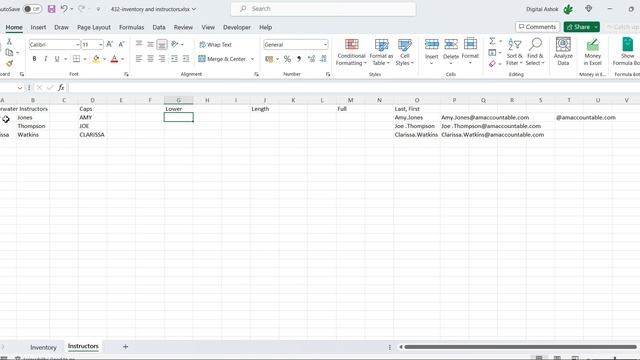Apply Comma Style format
The image size is (640, 360).
click(x=299, y=59)
